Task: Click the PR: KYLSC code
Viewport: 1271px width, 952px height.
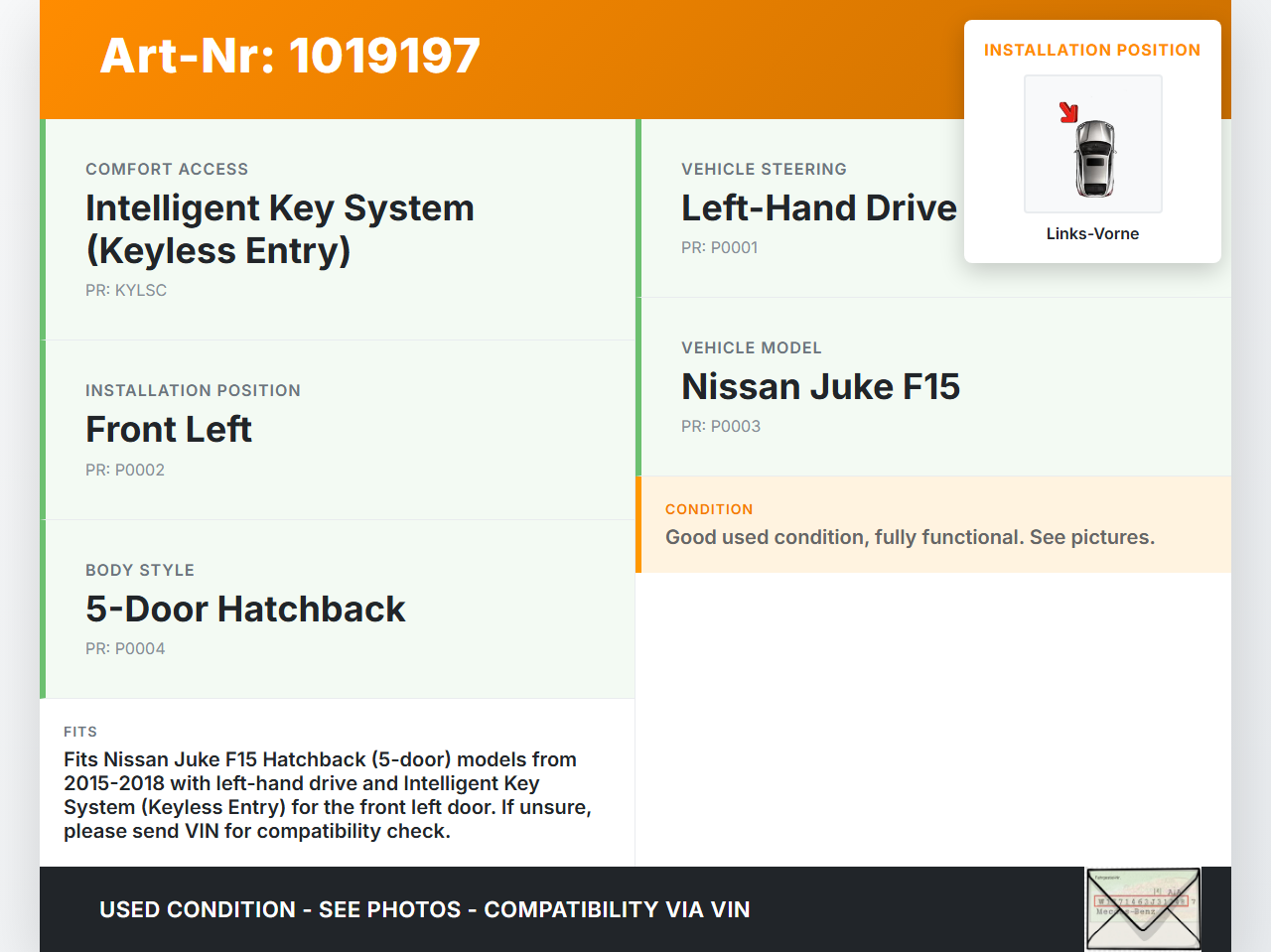Action: [x=126, y=291]
